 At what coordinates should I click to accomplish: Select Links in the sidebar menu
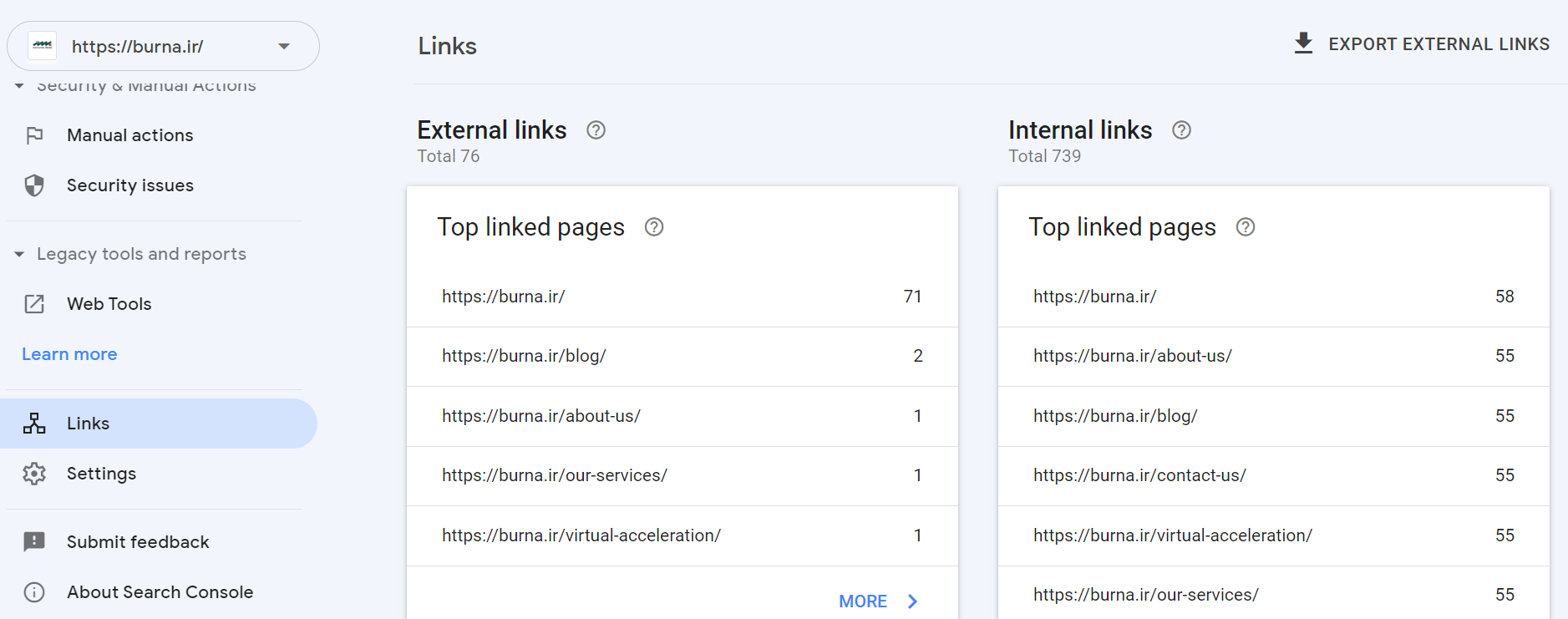[x=88, y=424]
